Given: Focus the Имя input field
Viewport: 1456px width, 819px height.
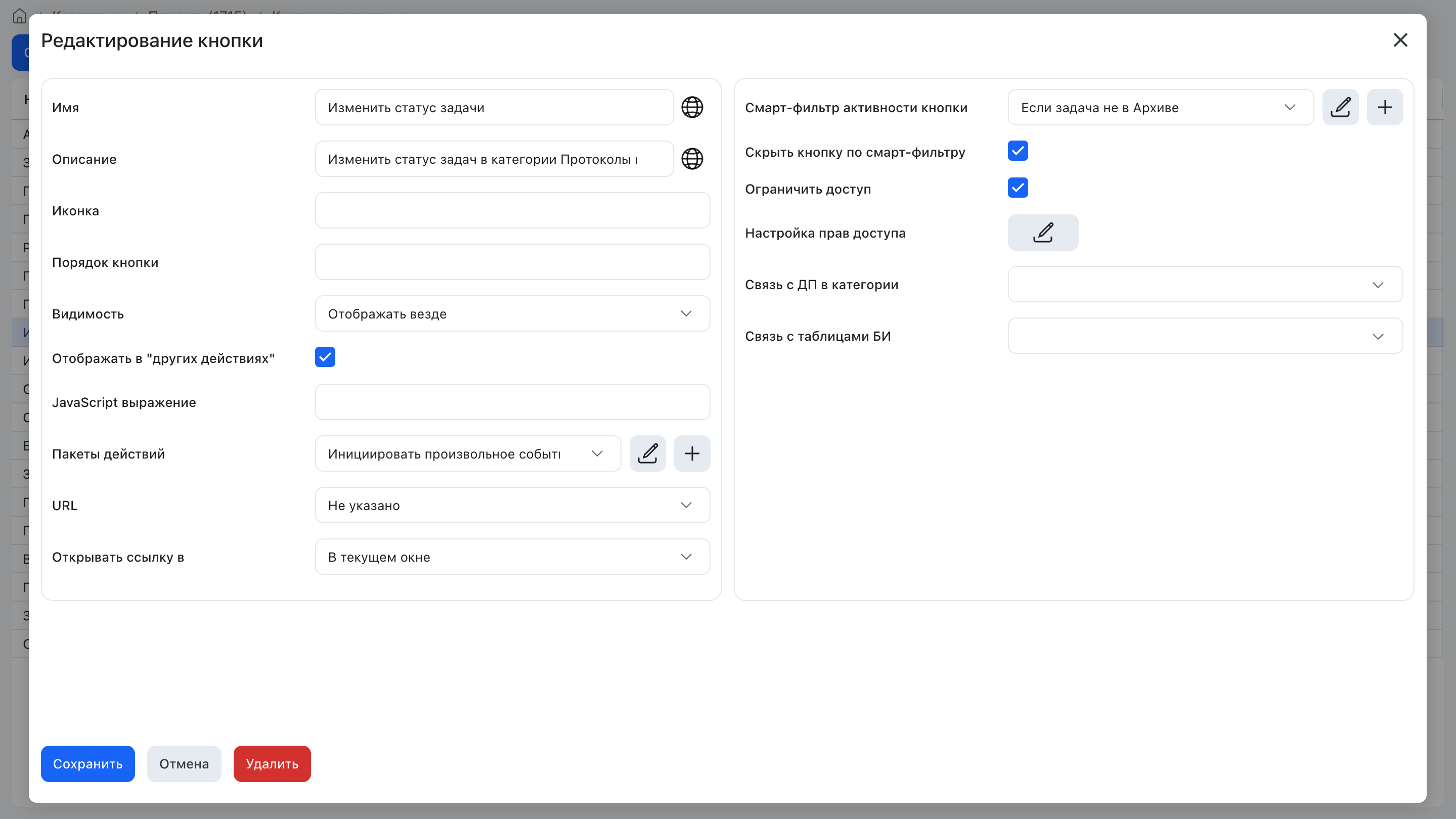Looking at the screenshot, I should tap(494, 107).
